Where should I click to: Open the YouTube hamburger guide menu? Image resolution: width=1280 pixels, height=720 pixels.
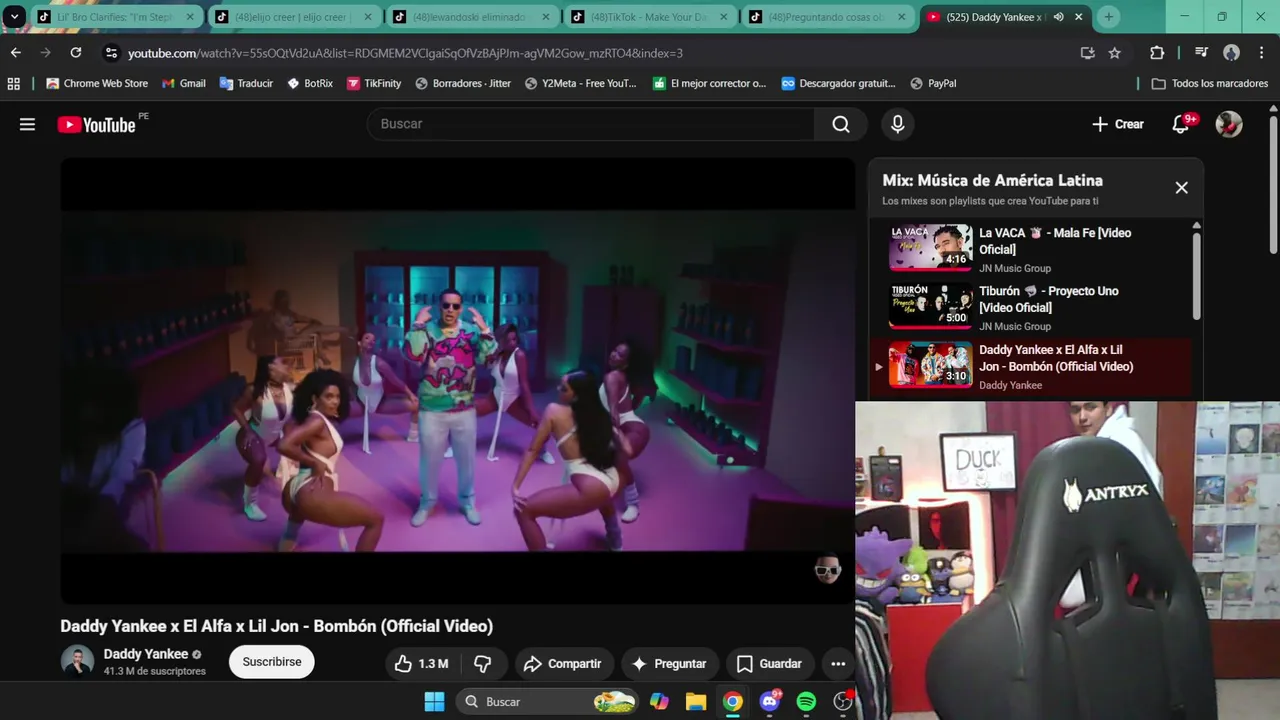tap(27, 124)
